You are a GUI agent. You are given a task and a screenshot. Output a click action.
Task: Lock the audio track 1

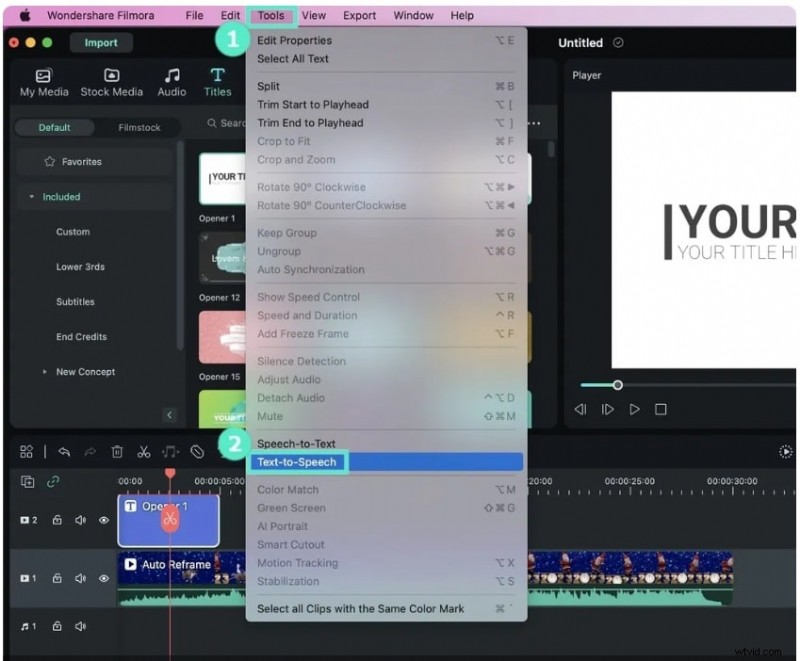pyautogui.click(x=58, y=624)
